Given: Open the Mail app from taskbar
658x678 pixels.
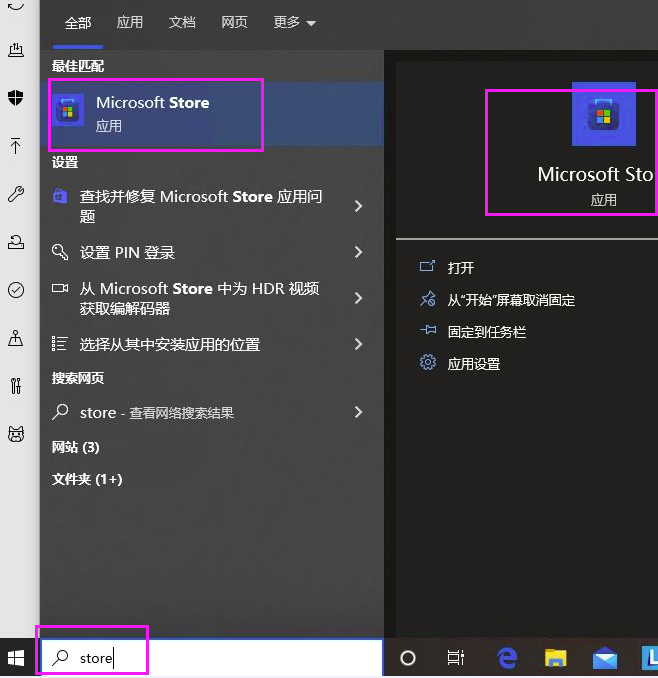Looking at the screenshot, I should click(x=605, y=658).
